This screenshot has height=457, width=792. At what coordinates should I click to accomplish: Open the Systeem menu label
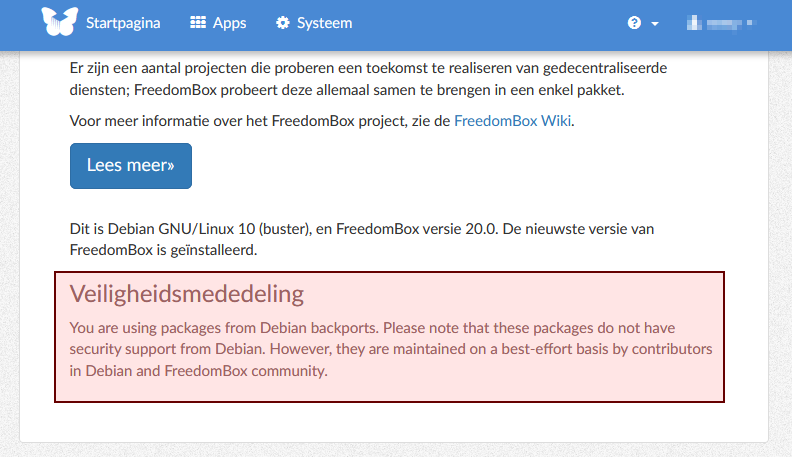(324, 22)
